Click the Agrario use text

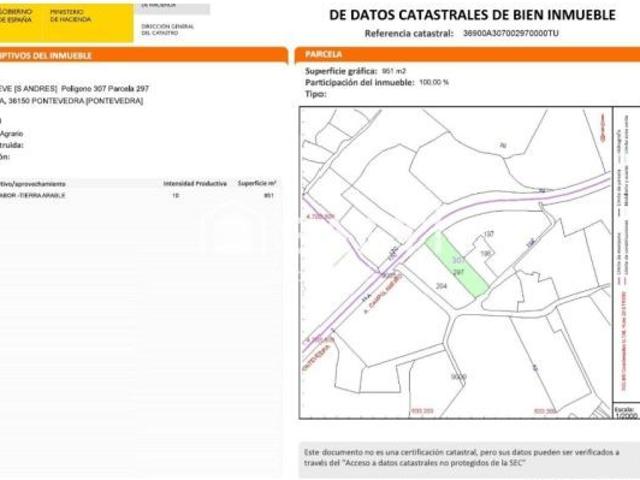click(11, 133)
